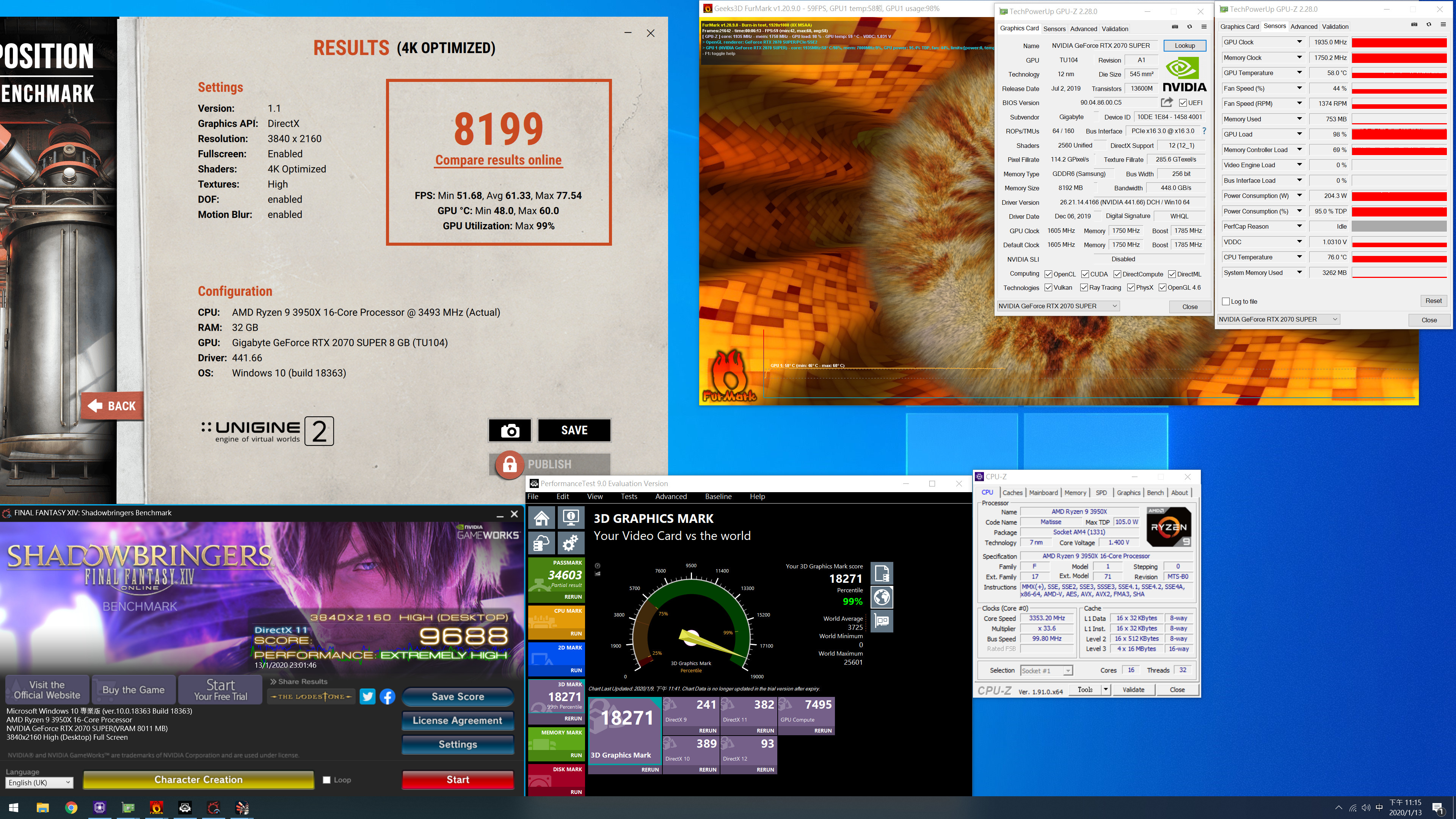Toggle DirectML checkbox
This screenshot has width=1456, height=819.
1172,274
